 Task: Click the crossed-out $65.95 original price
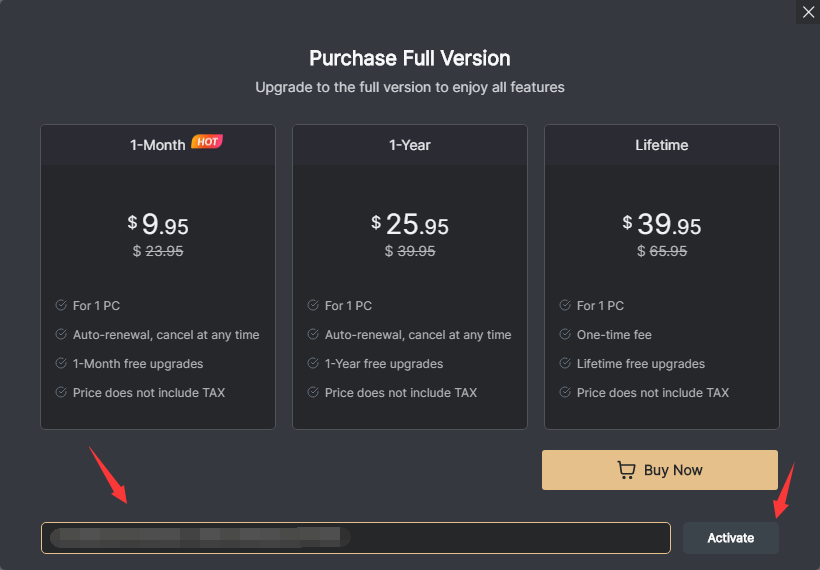pos(662,252)
